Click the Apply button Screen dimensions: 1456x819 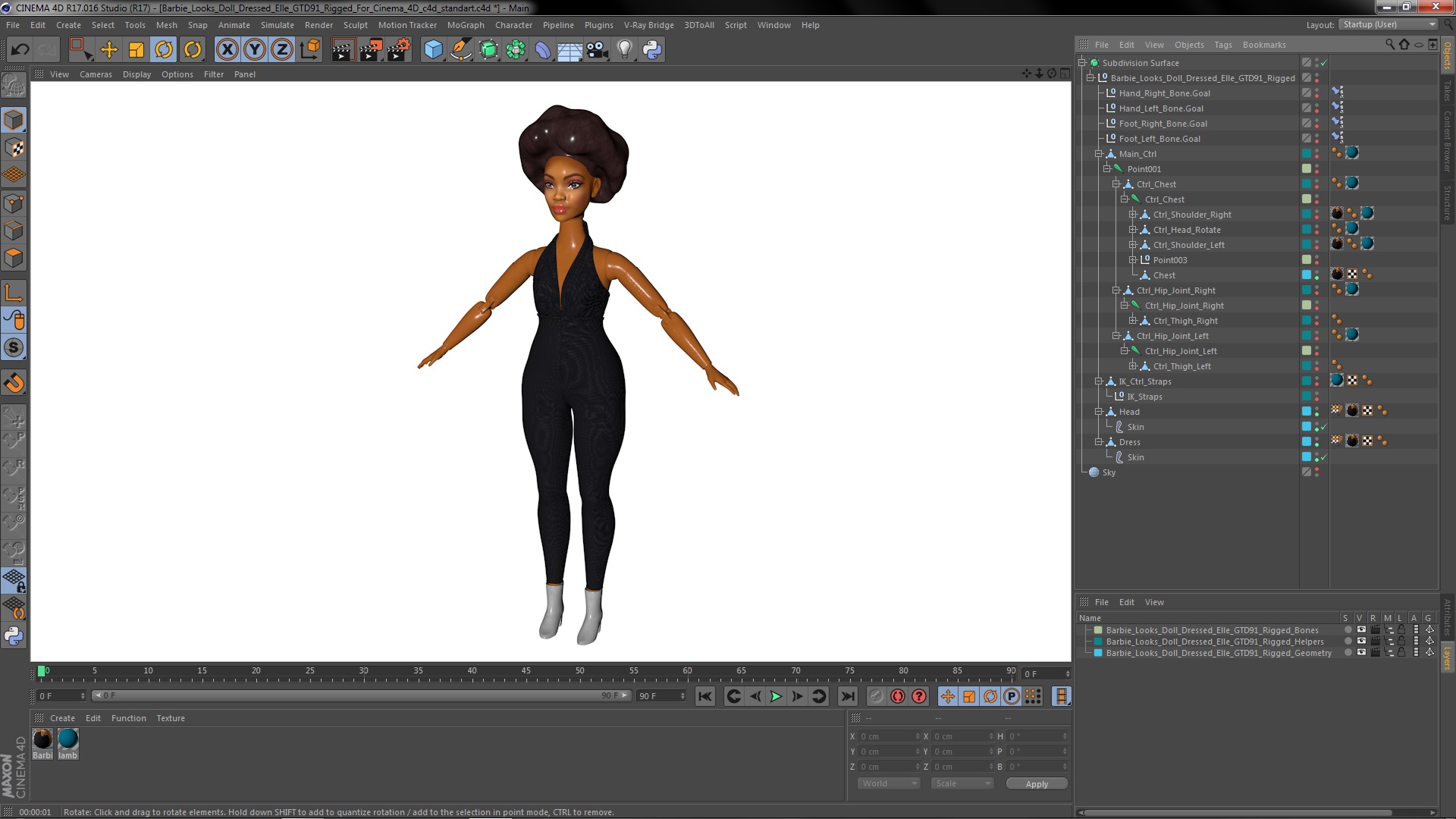1037,784
